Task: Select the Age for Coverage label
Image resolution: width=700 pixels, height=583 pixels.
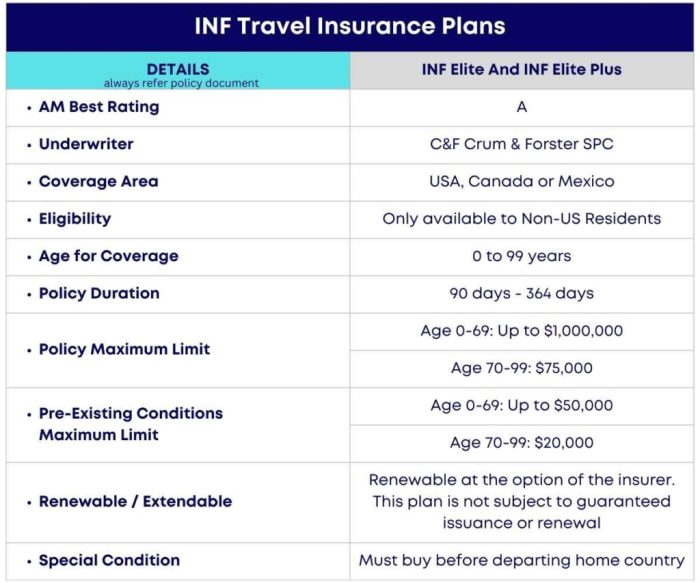Action: coord(108,256)
